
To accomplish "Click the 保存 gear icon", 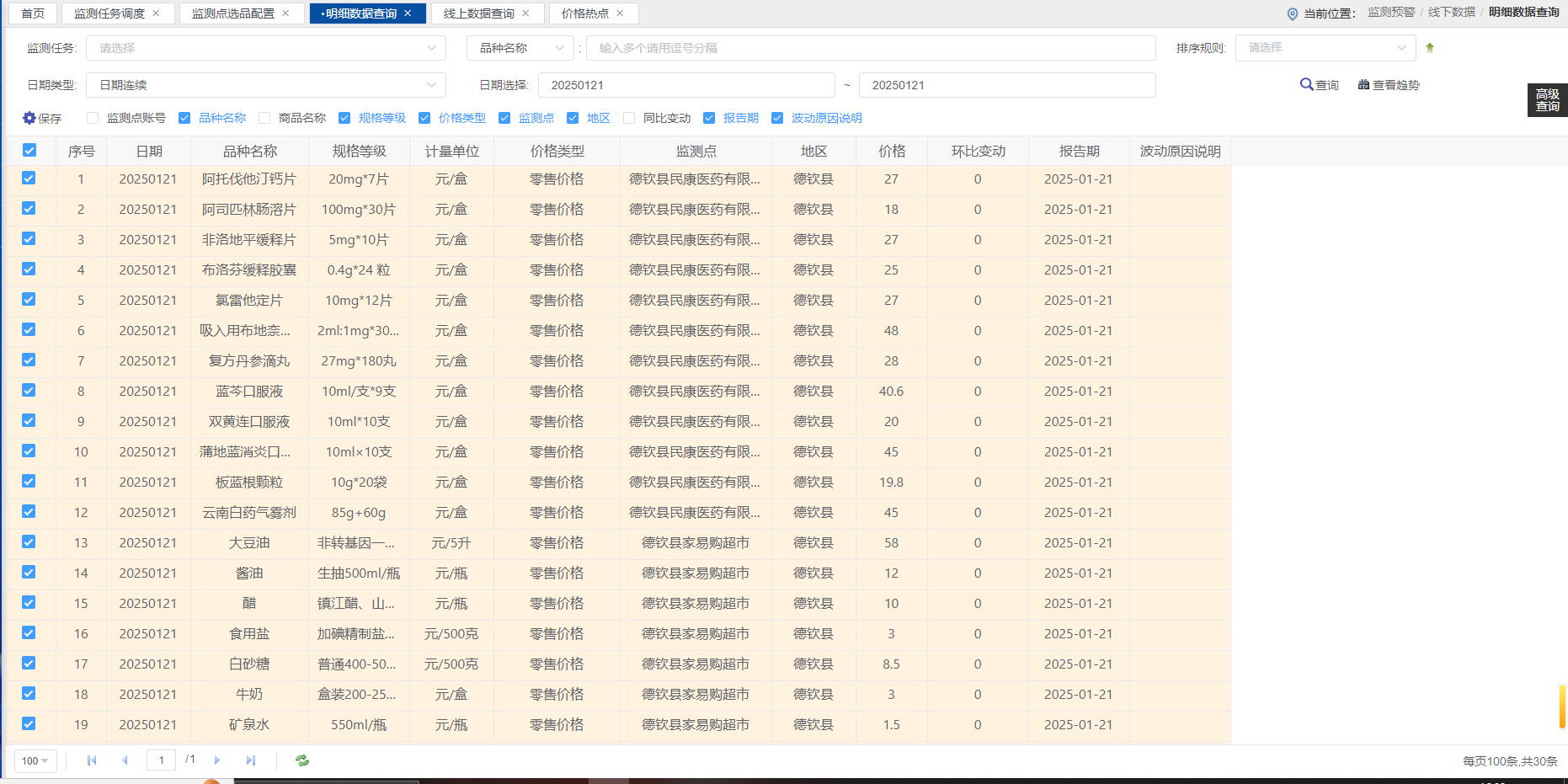I will [x=29, y=118].
